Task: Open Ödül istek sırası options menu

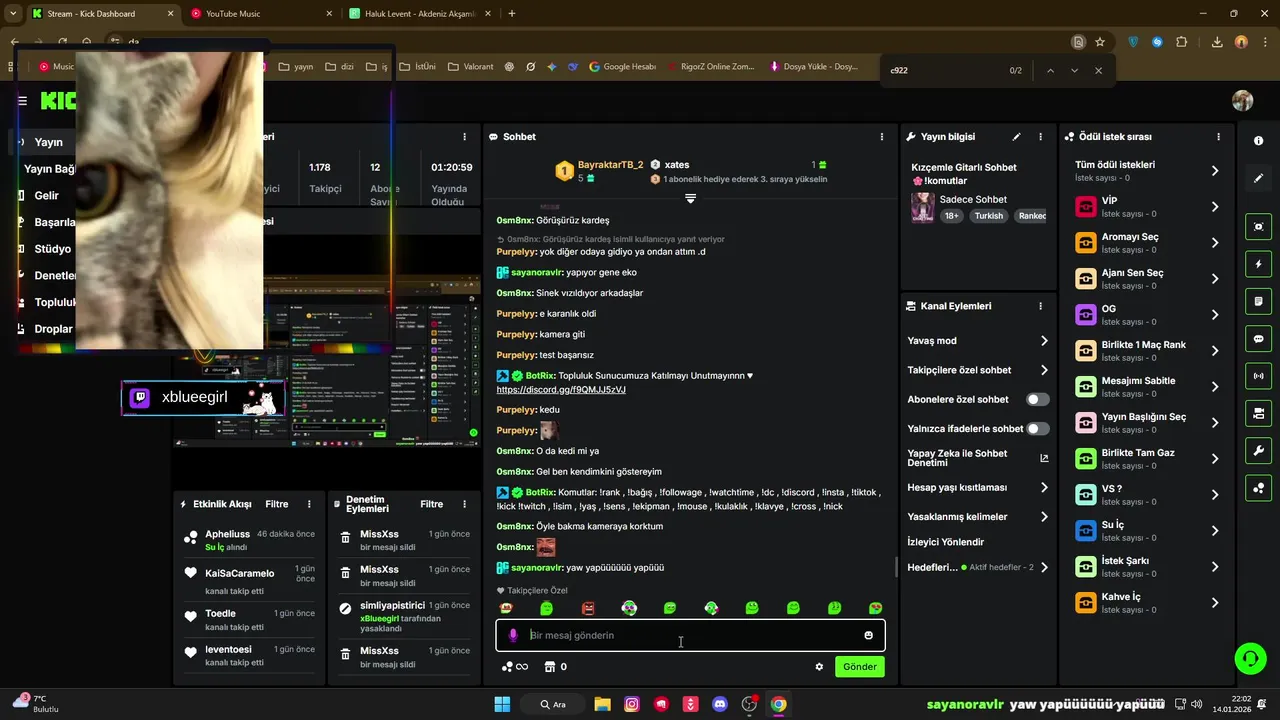Action: pos(1218,137)
